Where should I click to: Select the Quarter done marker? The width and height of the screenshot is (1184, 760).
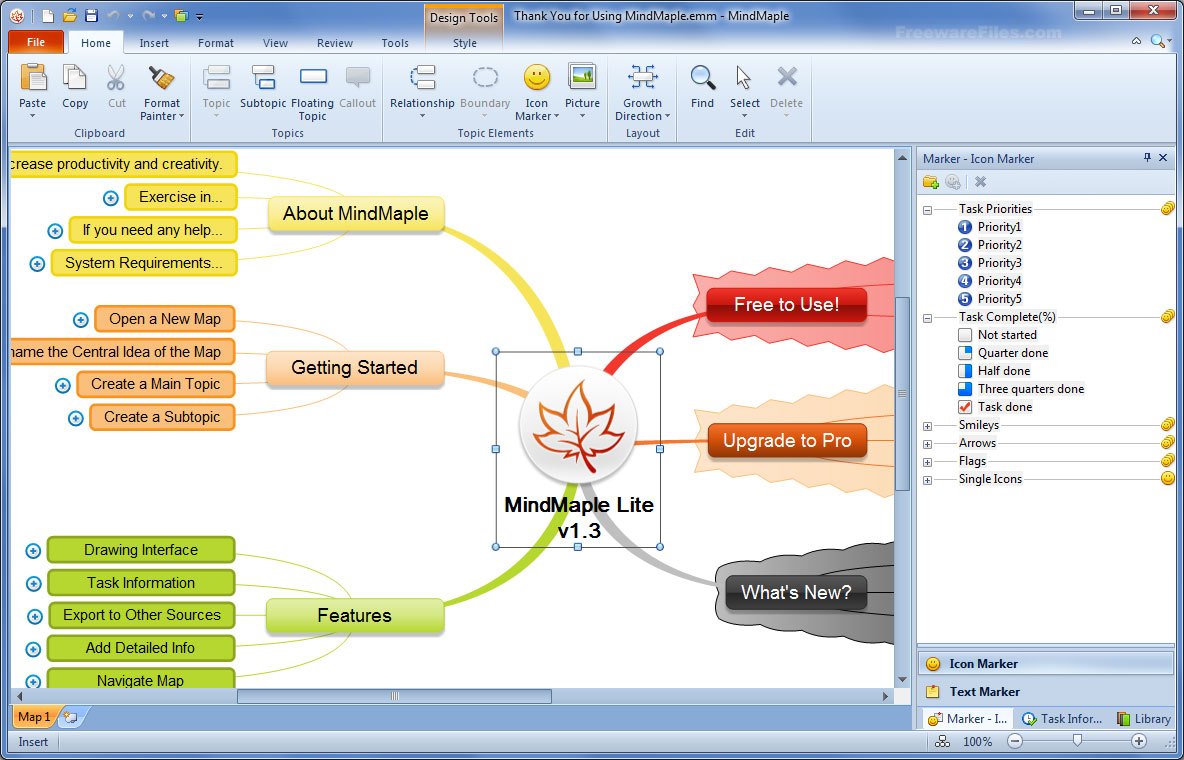click(x=964, y=353)
